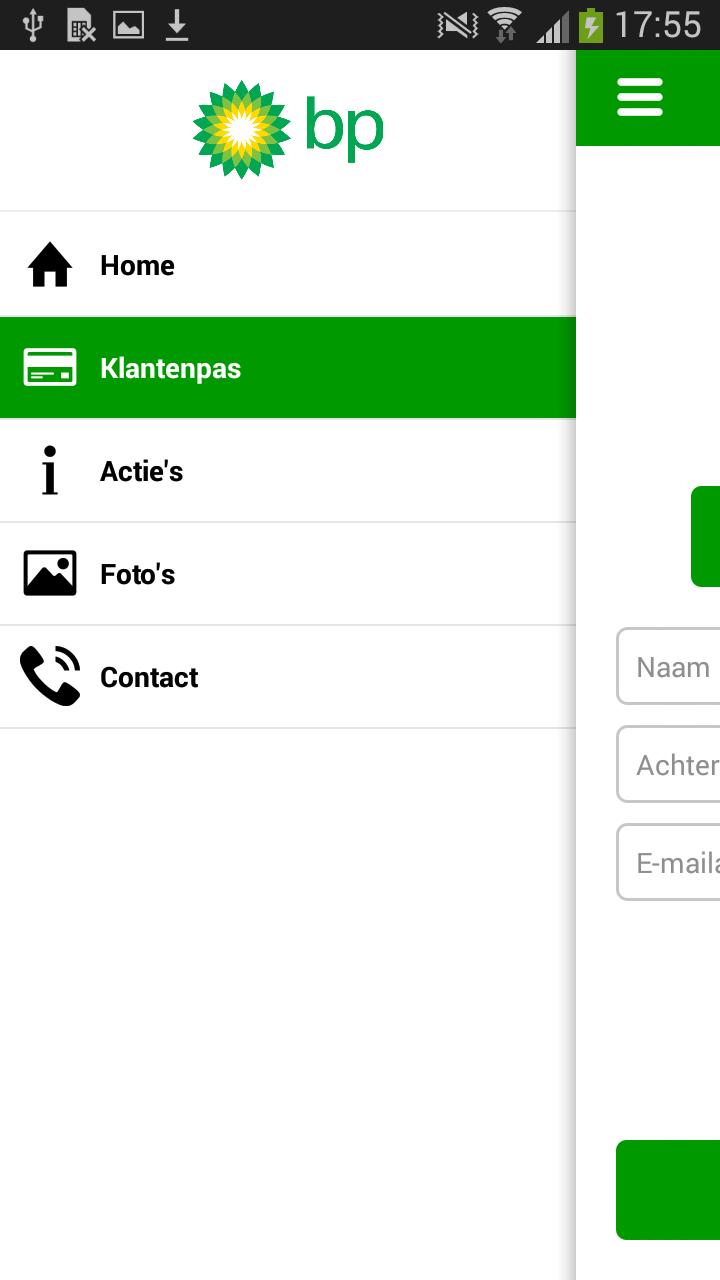The image size is (720, 1280).
Task: Click the card icon beside Klantenpas
Action: point(50,368)
